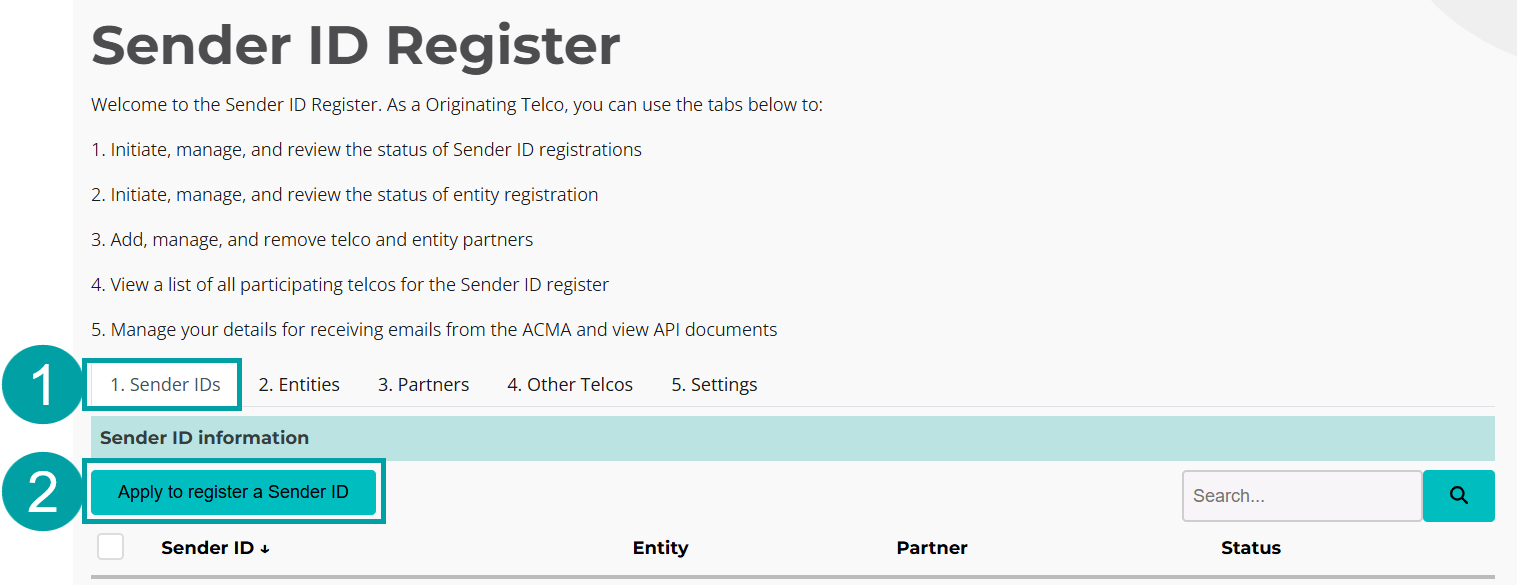This screenshot has width=1517, height=585.
Task: Click the Sender ID Register page heading
Action: pos(355,44)
